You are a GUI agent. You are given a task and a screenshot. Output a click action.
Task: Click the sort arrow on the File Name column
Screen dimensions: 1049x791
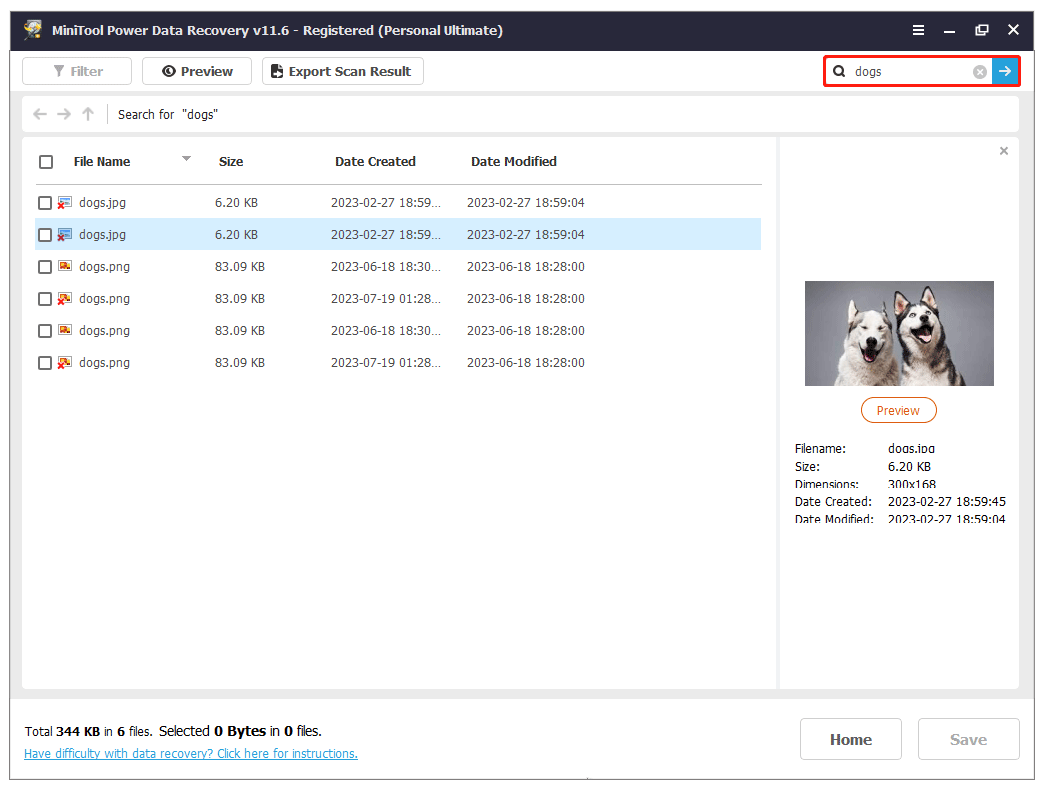coord(187,158)
